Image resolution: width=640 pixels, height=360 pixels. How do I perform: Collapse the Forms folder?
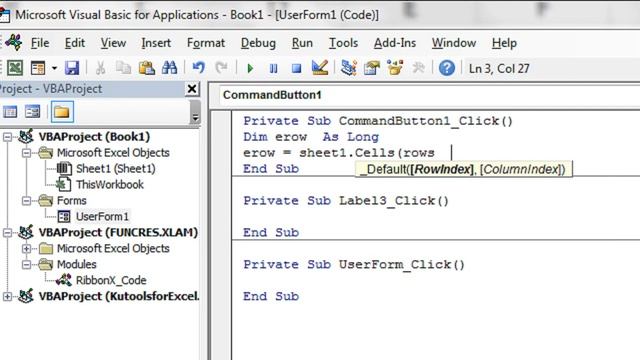27,201
